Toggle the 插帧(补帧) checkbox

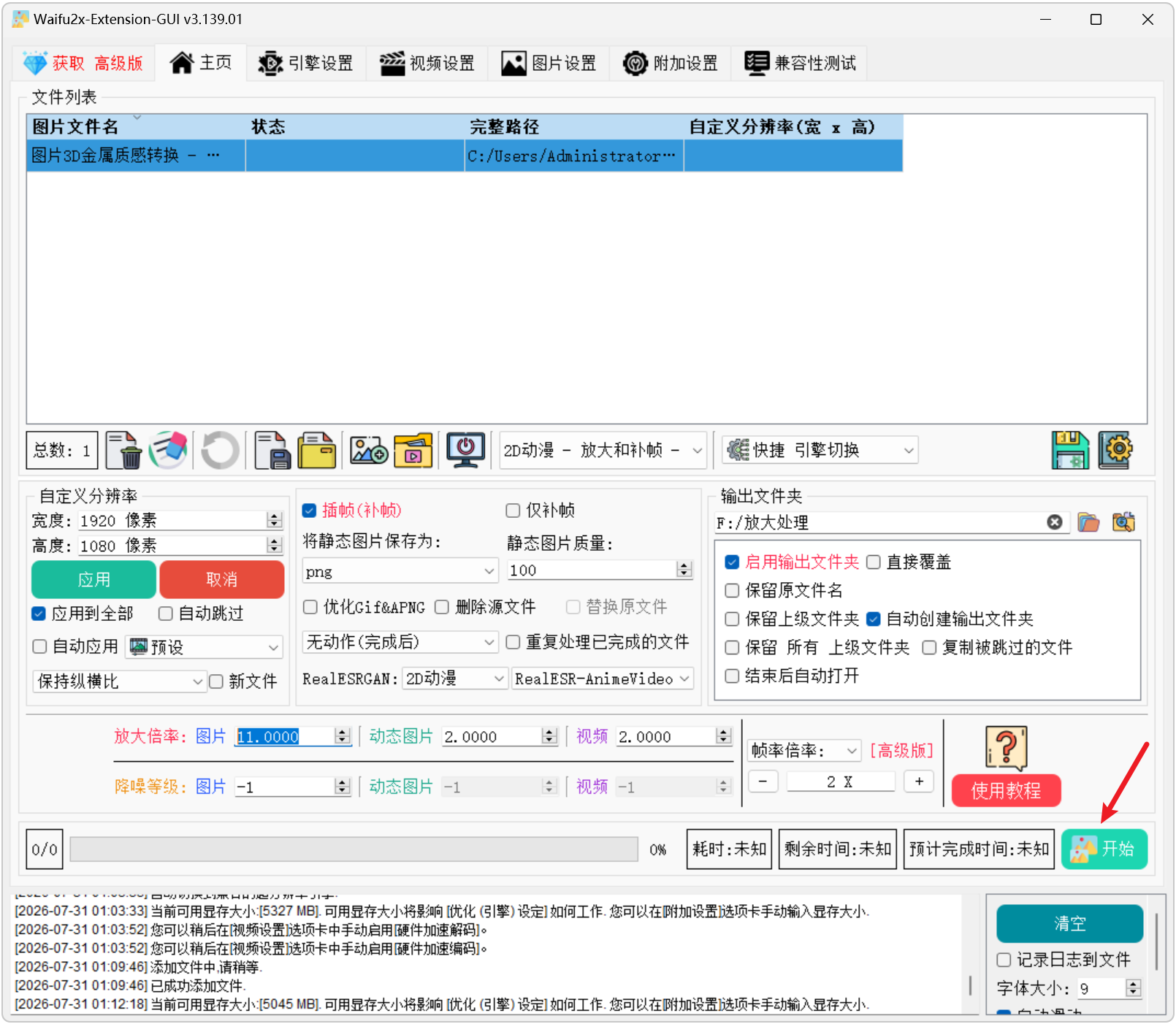click(x=309, y=511)
